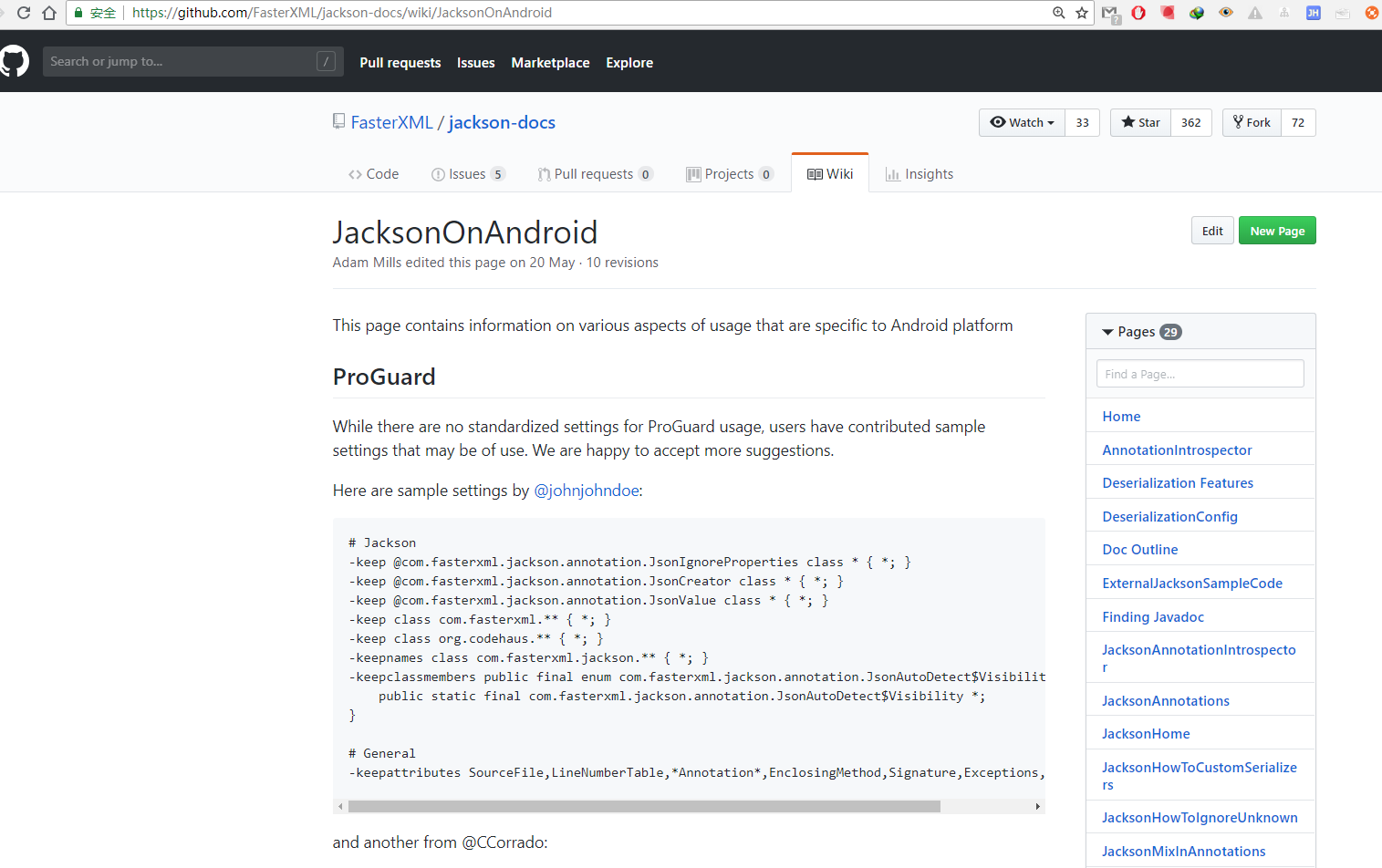Open the eye-shaped browser extension icon
Screen dimensions: 1382x868
tap(1226, 12)
